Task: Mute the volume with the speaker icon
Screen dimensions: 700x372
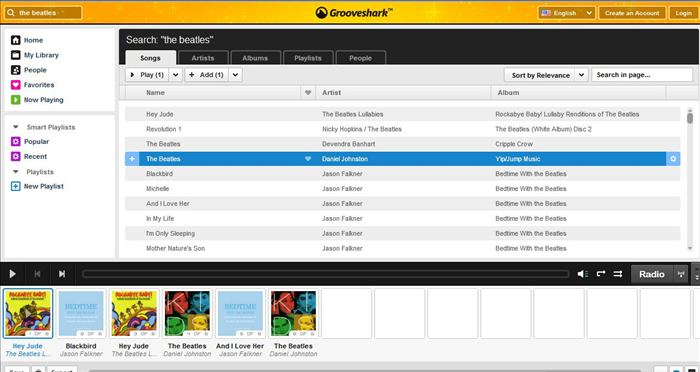Action: (583, 274)
